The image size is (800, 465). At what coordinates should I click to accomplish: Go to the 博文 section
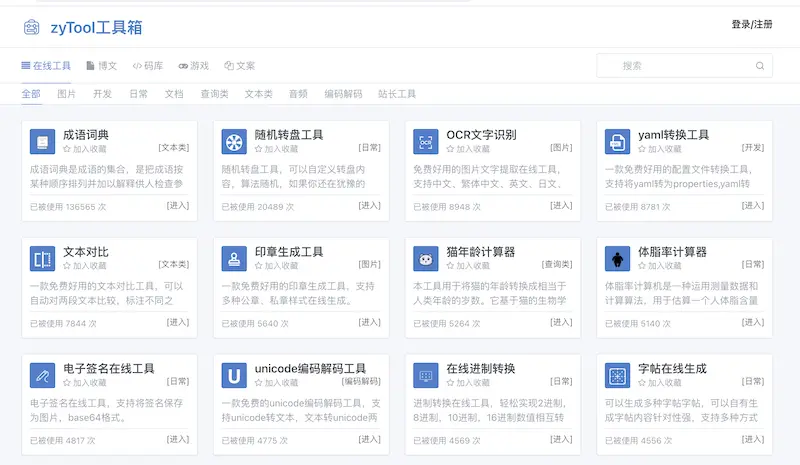click(102, 66)
